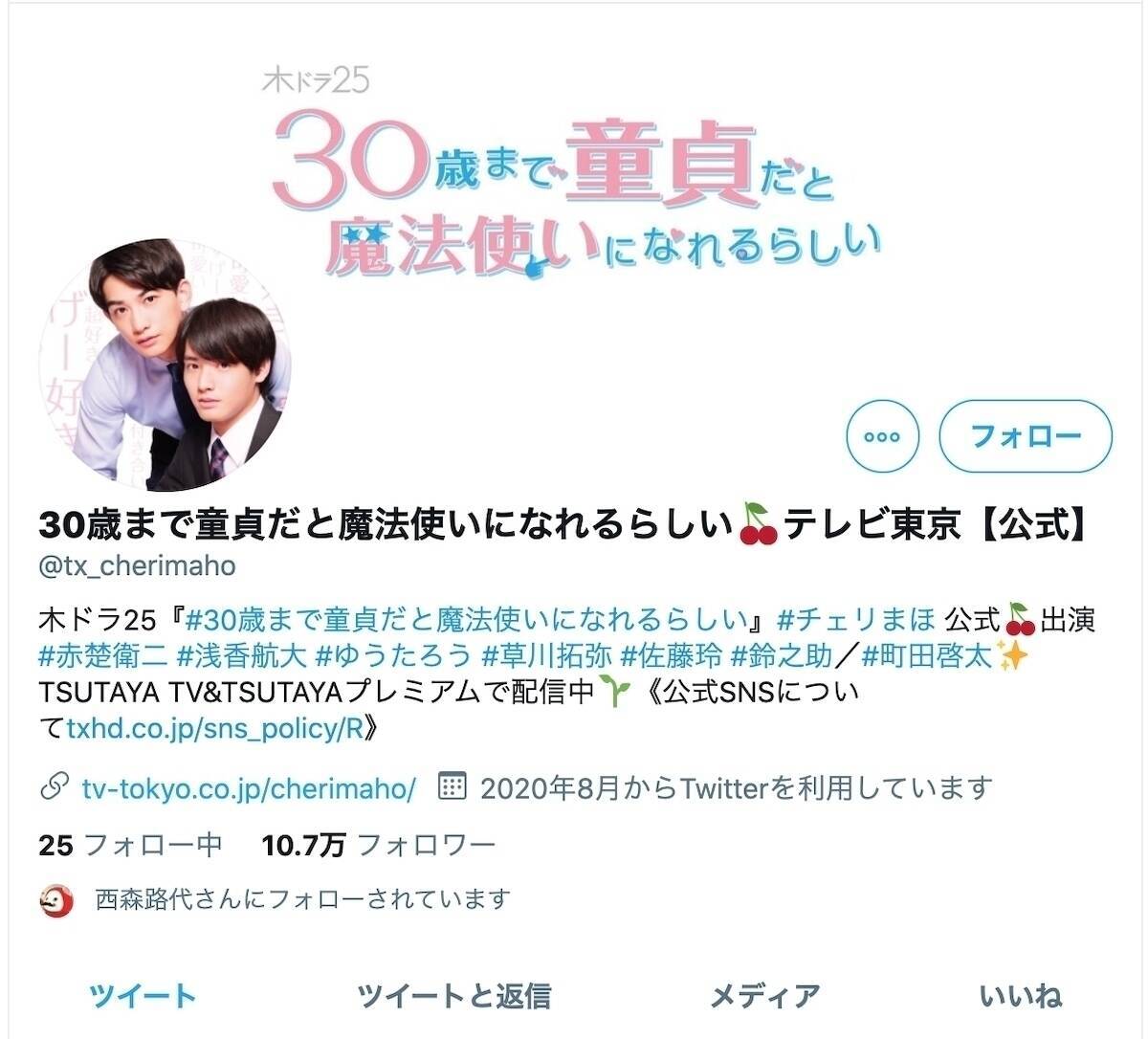Open the txhd.co.jp/sns_policy/R link
The height and width of the screenshot is (1039, 1148).
[x=215, y=728]
